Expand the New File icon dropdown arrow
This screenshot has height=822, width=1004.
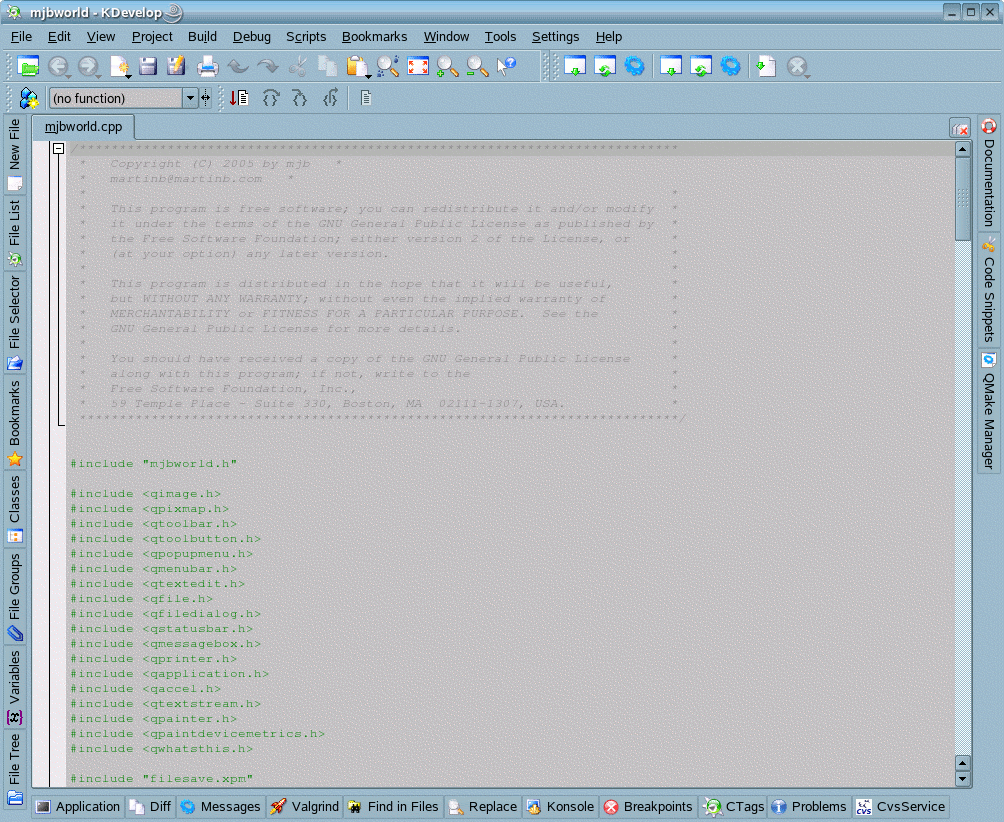pyautogui.click(x=129, y=75)
